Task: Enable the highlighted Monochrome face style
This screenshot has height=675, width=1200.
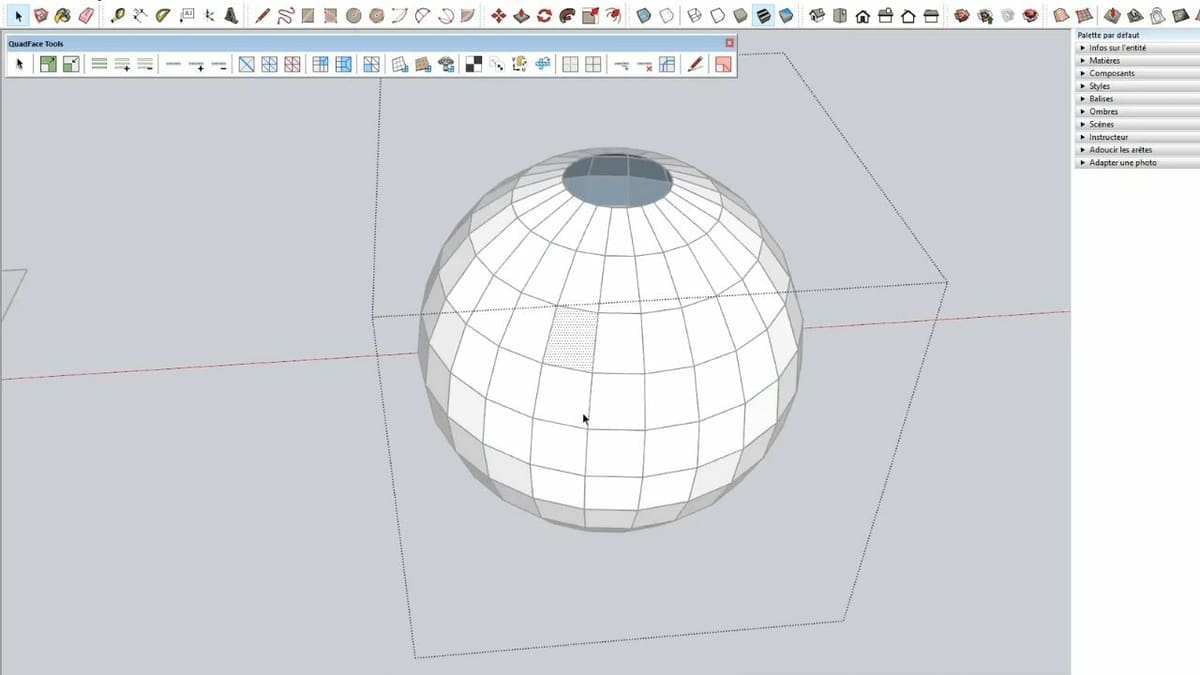Action: point(763,16)
